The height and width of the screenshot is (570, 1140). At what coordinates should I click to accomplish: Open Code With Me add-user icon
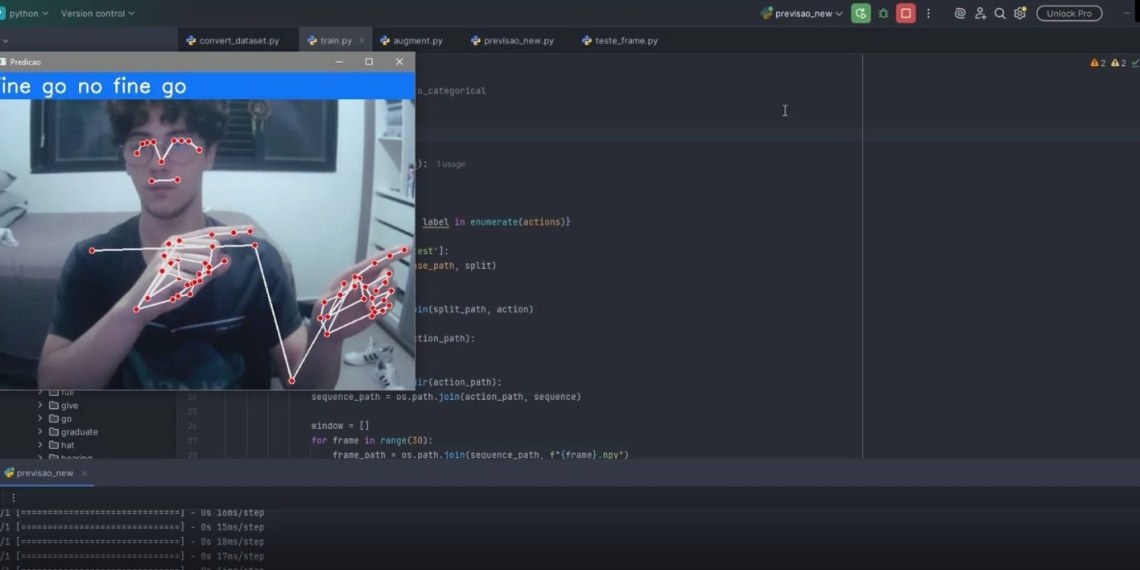tap(980, 13)
